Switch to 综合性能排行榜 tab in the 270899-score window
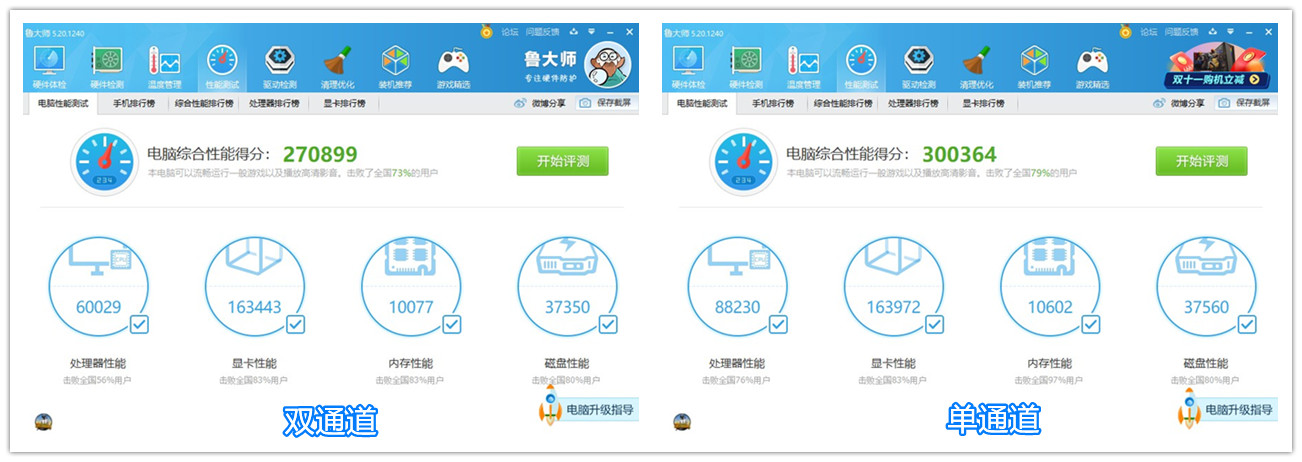1302x462 pixels. point(204,103)
